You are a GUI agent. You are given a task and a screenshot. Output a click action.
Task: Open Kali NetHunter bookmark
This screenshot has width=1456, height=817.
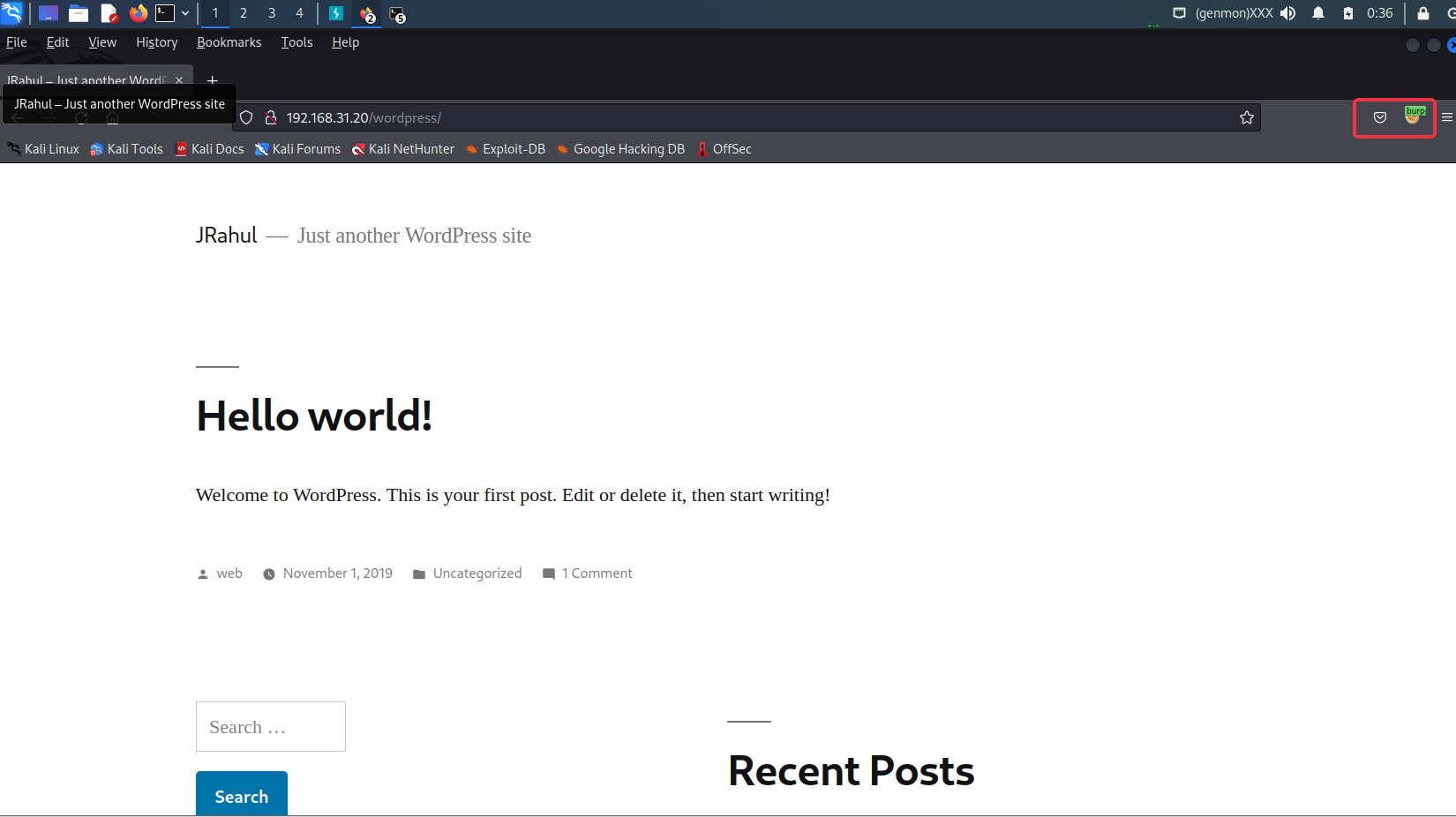pyautogui.click(x=402, y=149)
